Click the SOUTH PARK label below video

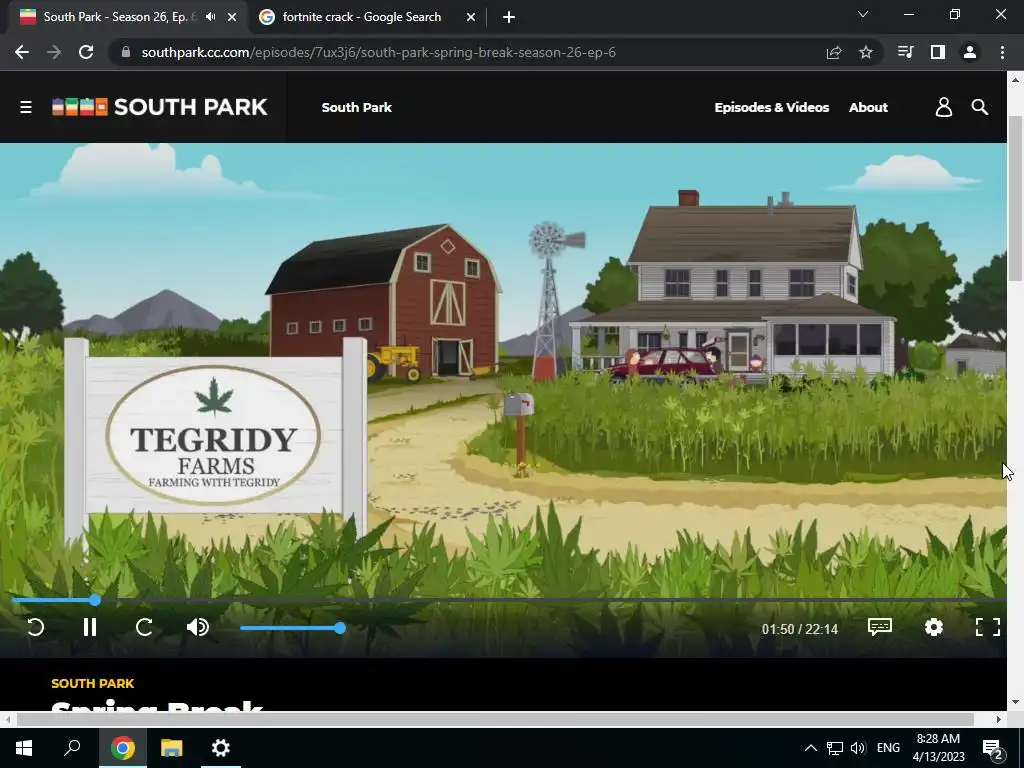click(93, 684)
